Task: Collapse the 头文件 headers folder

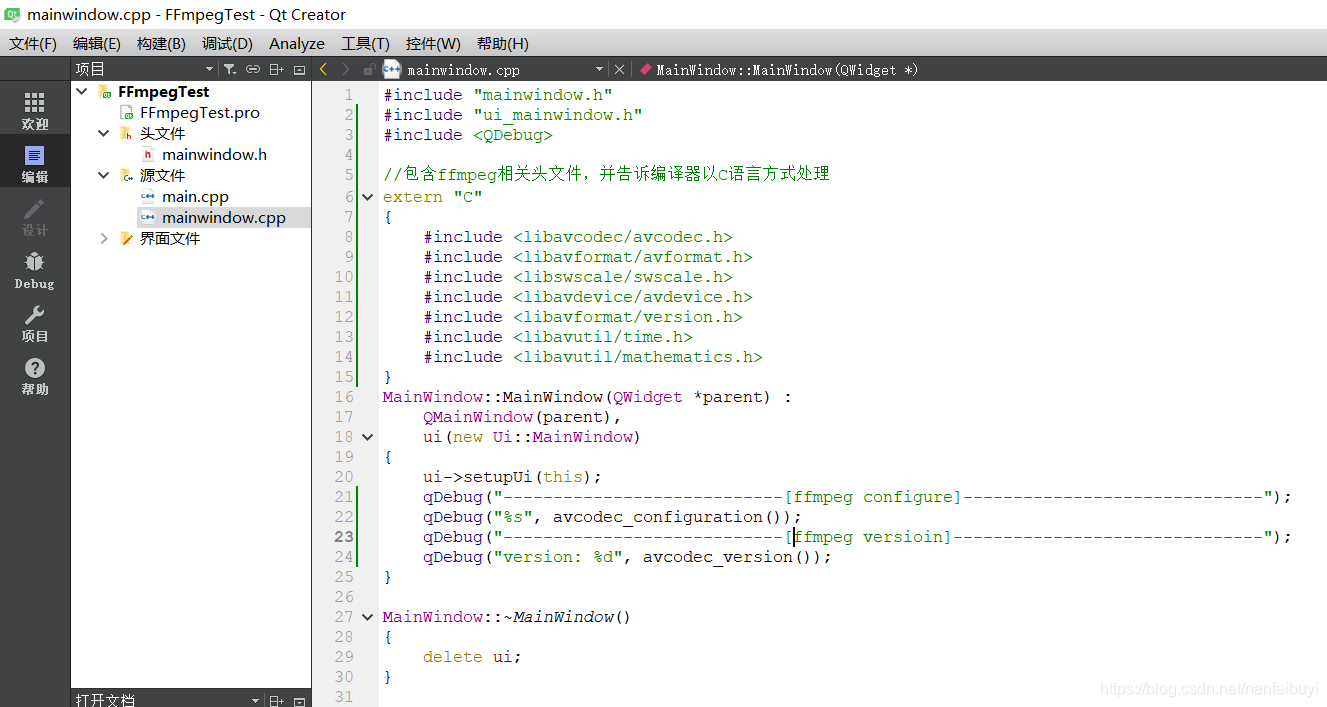Action: tap(104, 133)
